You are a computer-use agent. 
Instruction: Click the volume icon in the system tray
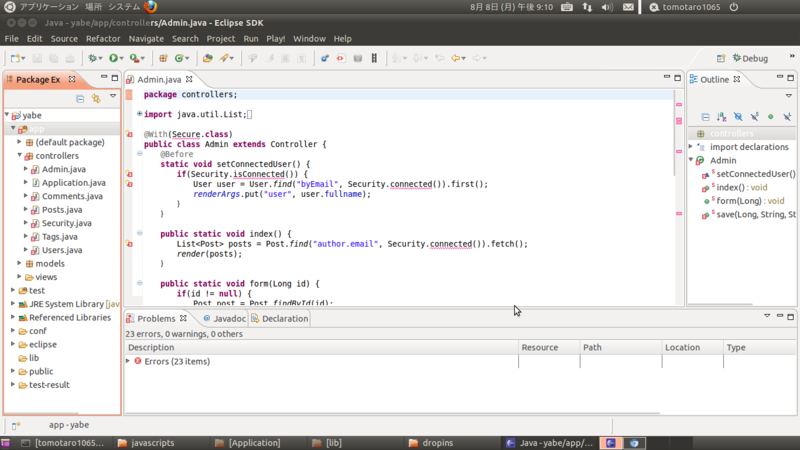coord(607,7)
